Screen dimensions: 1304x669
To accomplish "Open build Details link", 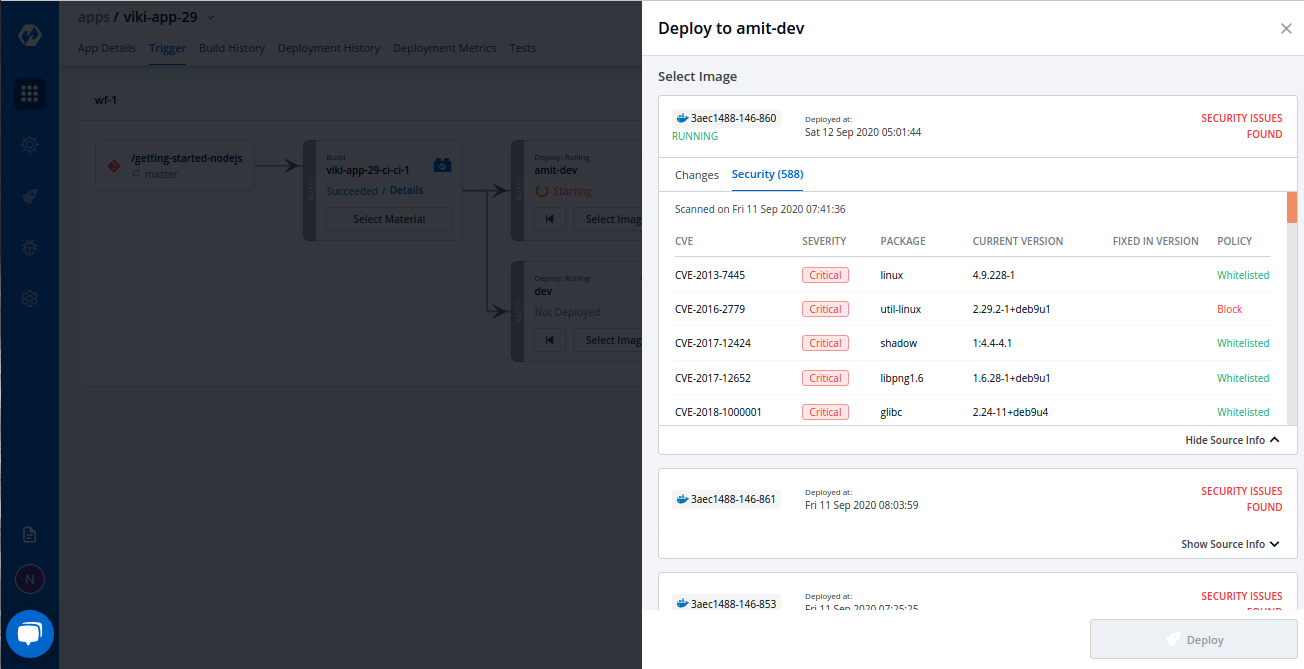I will (406, 191).
